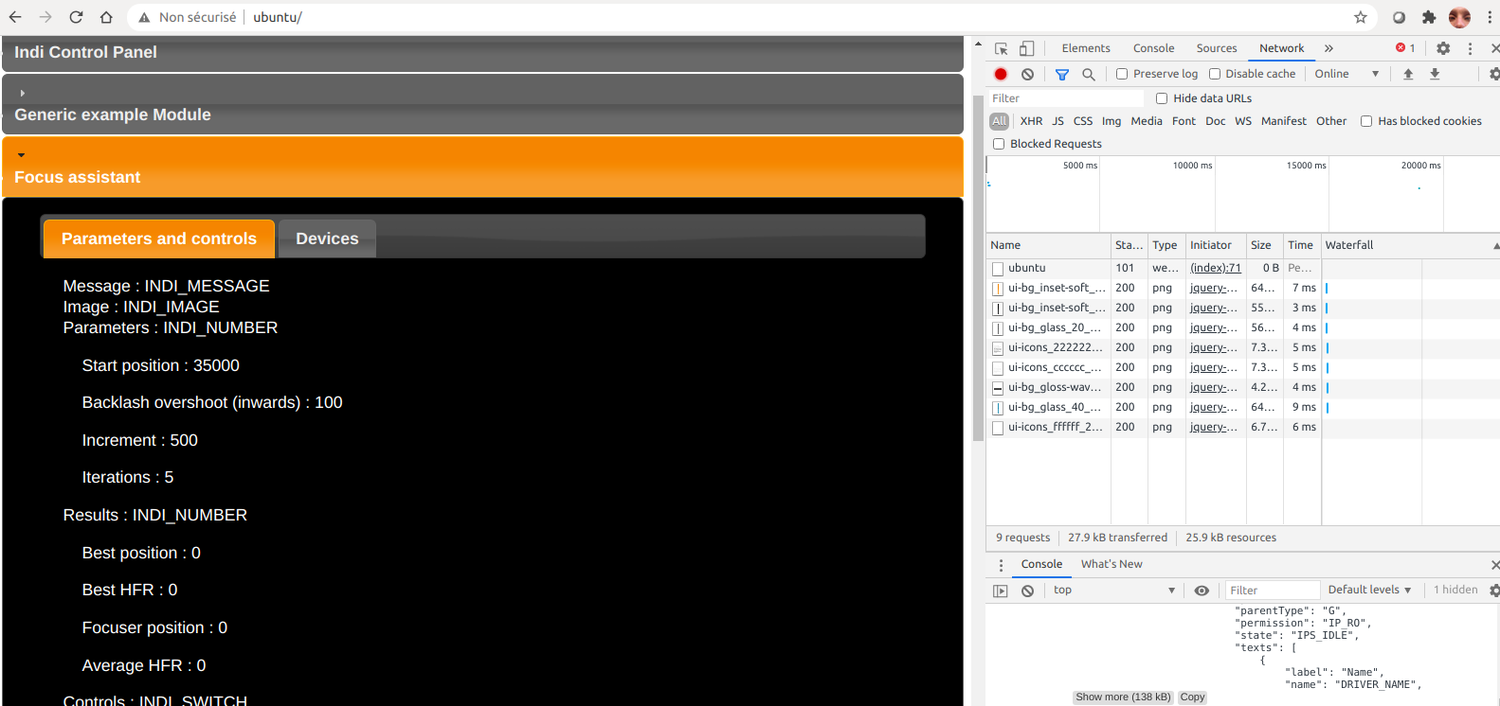Switch to the Elements tab

1086,48
